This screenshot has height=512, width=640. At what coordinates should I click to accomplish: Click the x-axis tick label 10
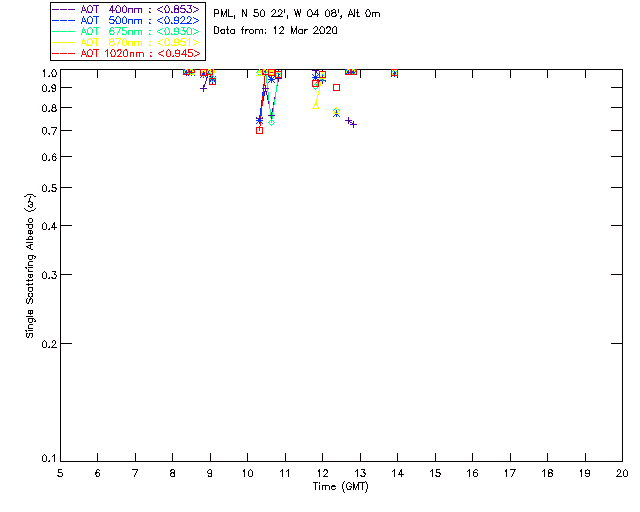pos(248,474)
